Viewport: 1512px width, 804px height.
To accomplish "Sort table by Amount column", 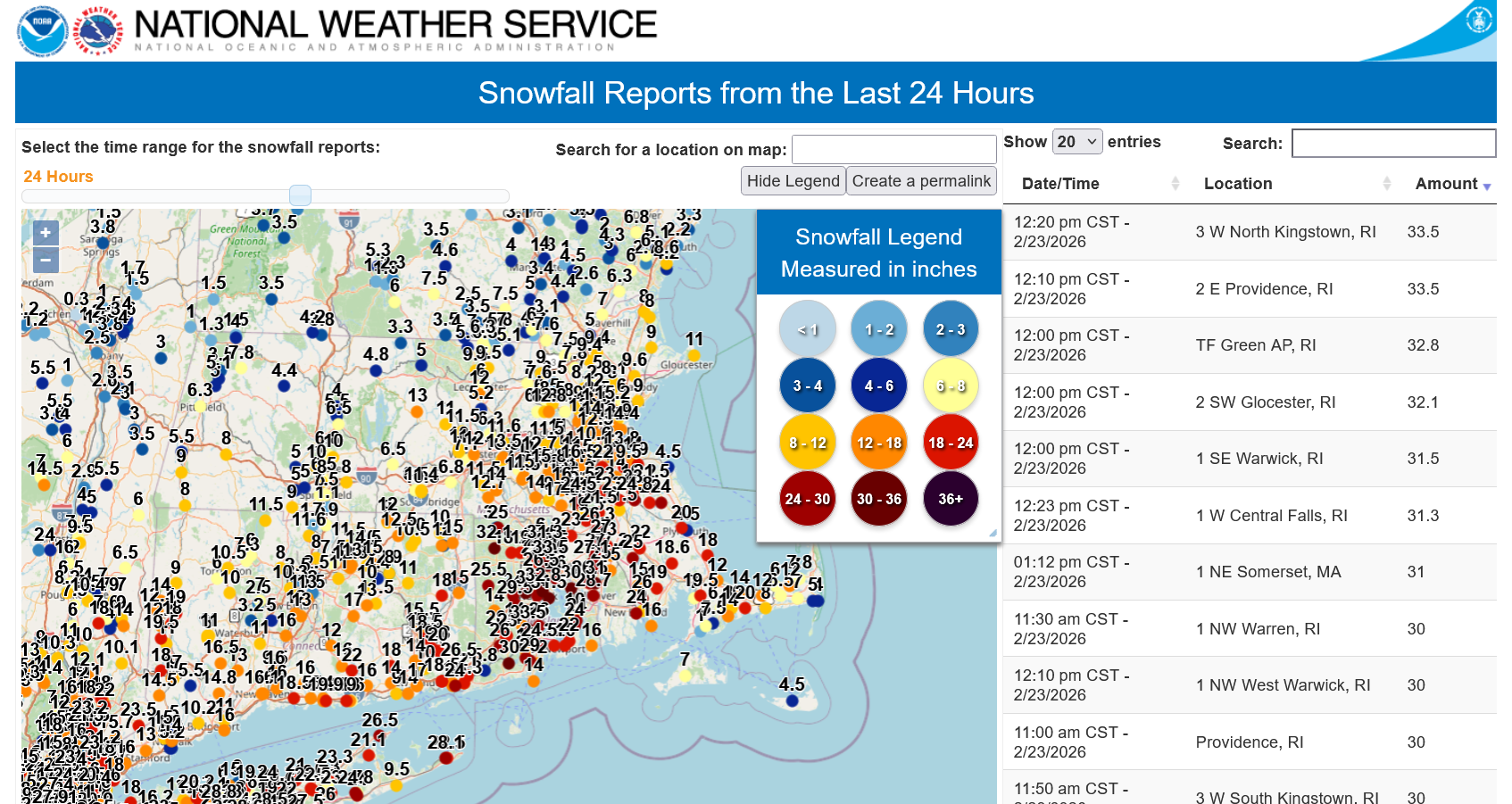I will click(1452, 184).
